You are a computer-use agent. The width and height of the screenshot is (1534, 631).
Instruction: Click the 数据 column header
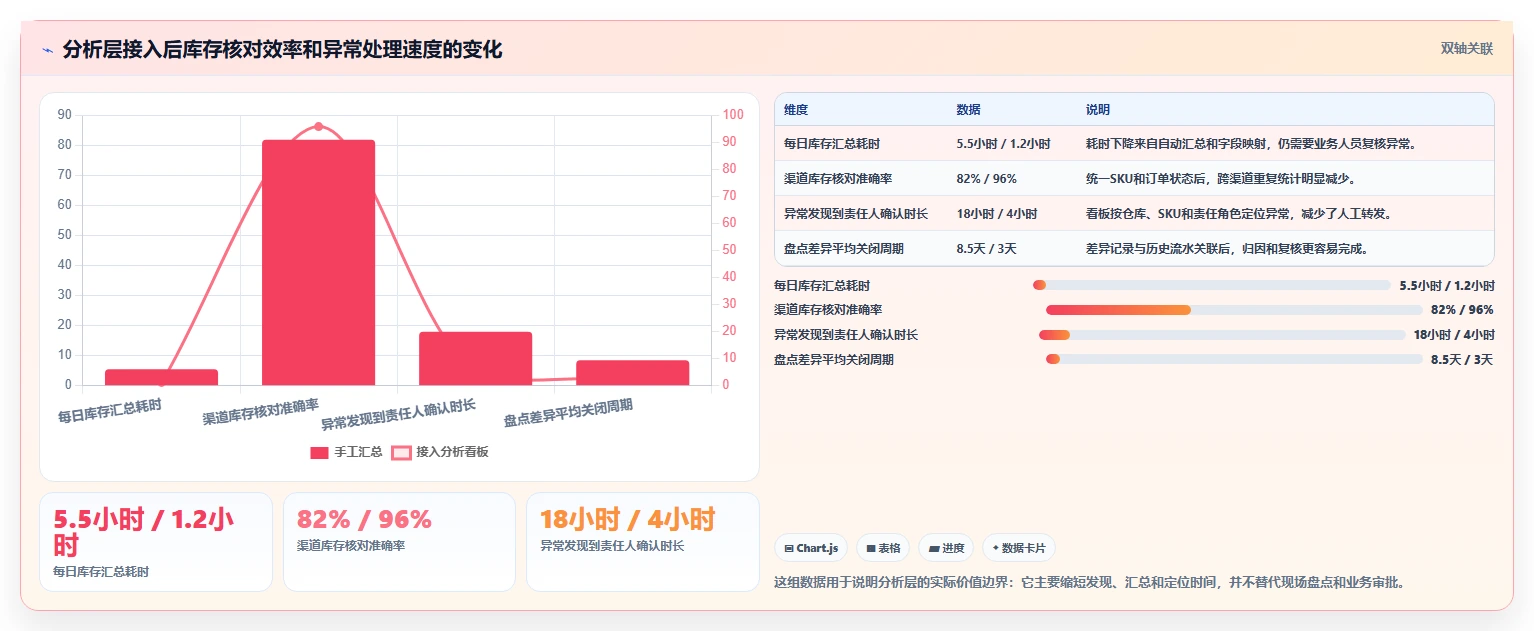968,110
